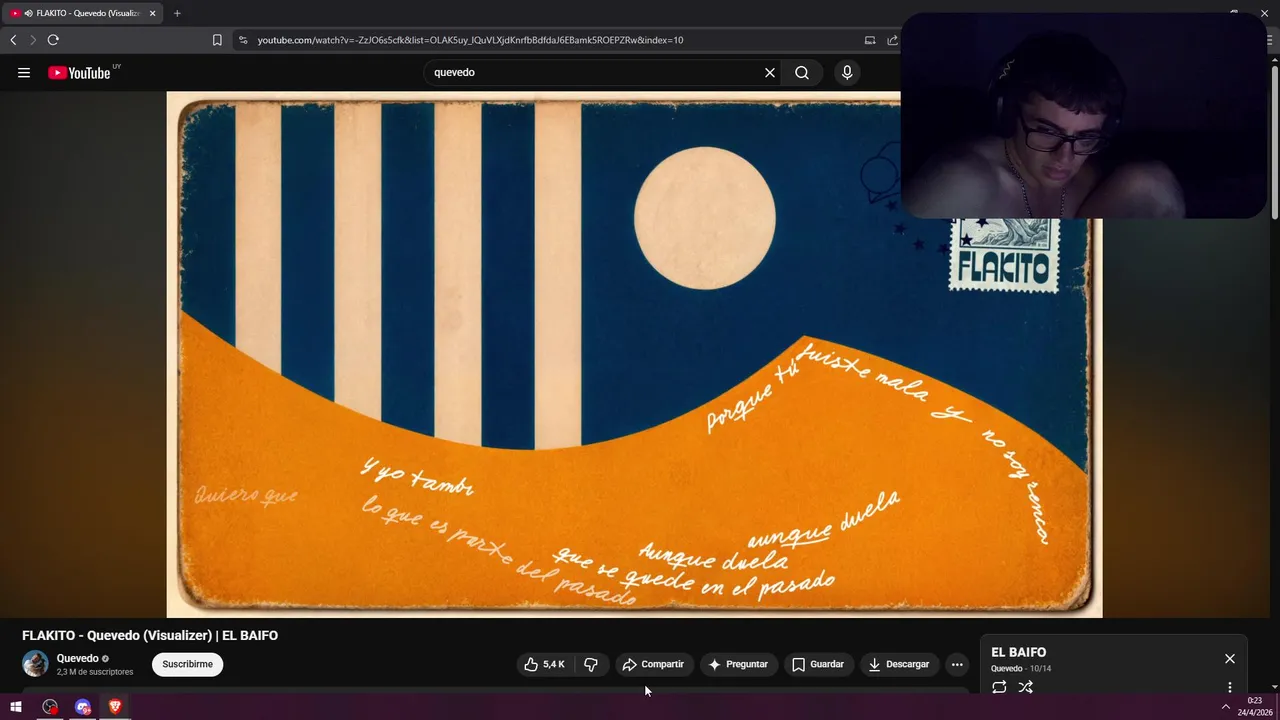Select the FLAKITO - Quevedo browser tab

pos(82,13)
